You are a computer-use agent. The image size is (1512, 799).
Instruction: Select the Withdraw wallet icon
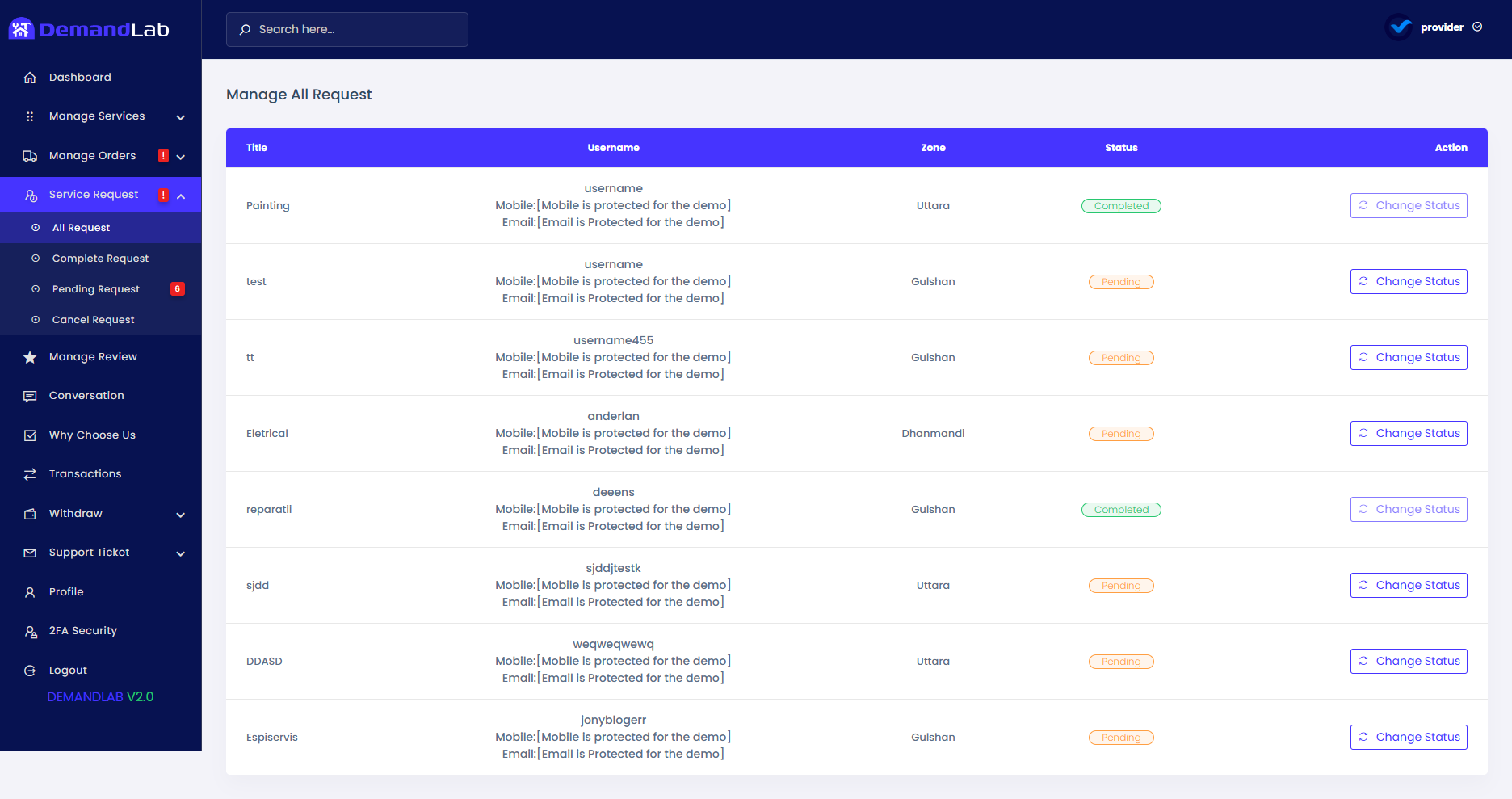point(30,513)
